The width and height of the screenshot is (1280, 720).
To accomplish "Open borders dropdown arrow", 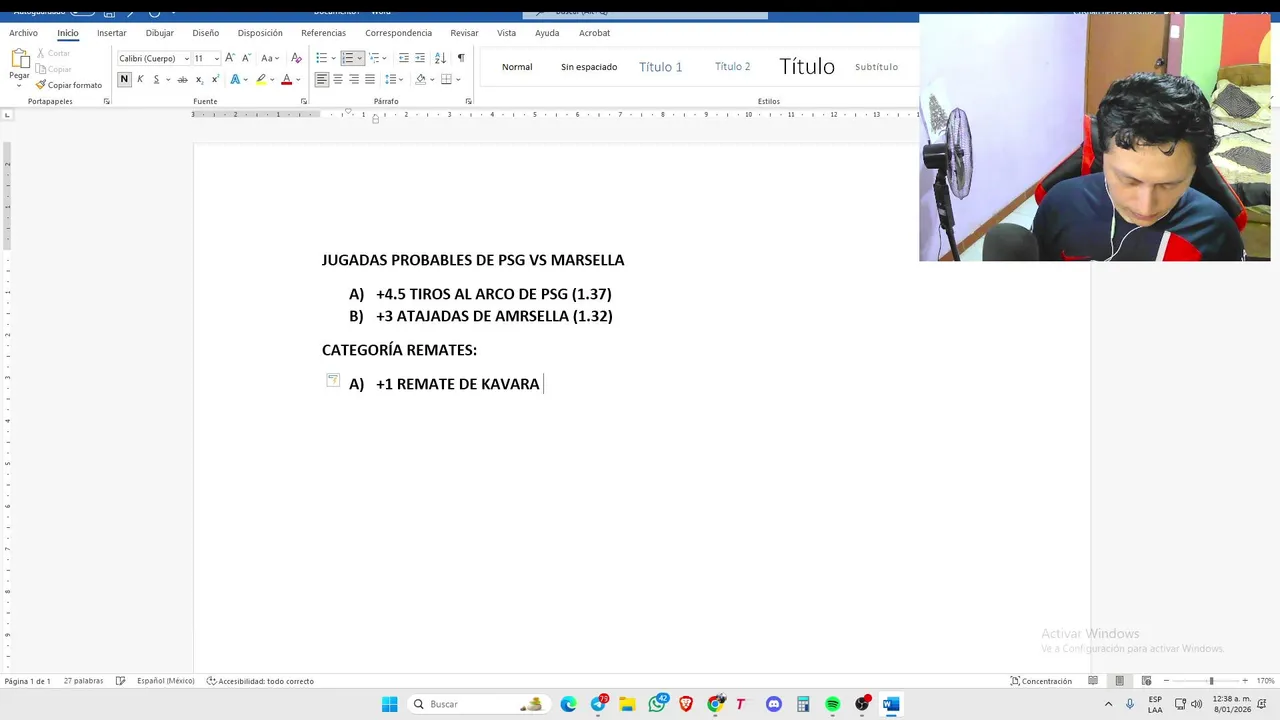I will pos(458,79).
